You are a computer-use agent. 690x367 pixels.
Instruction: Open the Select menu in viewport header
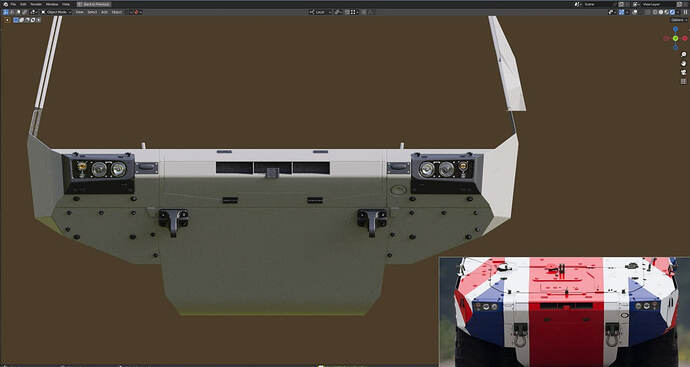(x=92, y=12)
